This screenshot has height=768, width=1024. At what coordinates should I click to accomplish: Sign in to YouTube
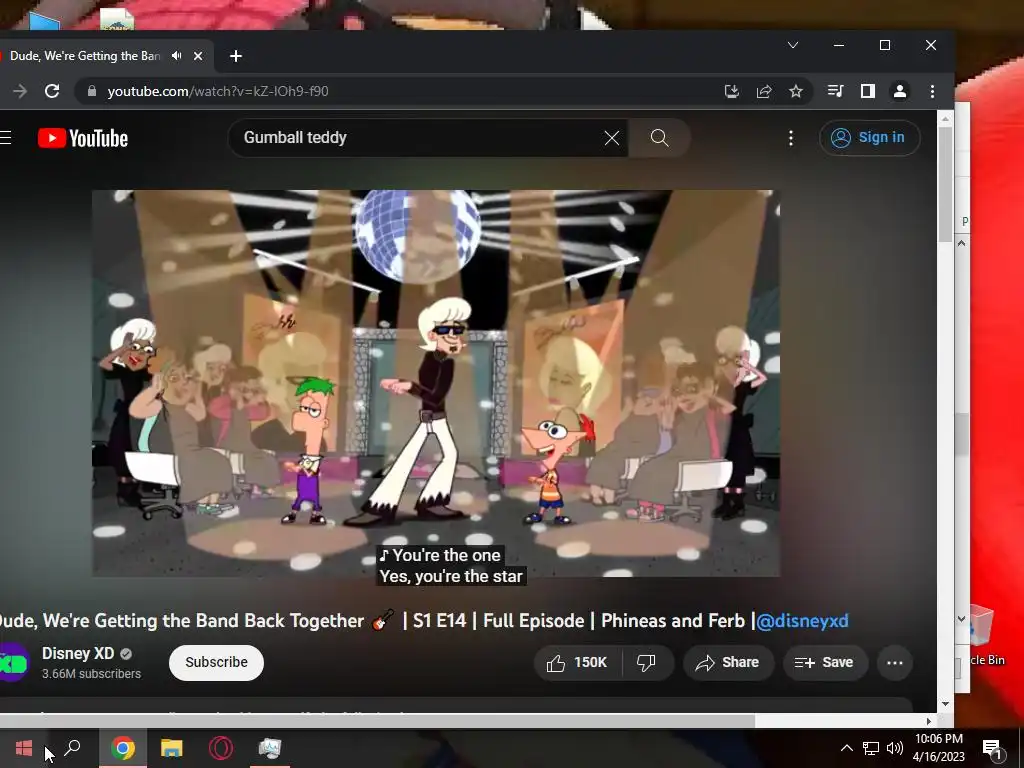[869, 138]
